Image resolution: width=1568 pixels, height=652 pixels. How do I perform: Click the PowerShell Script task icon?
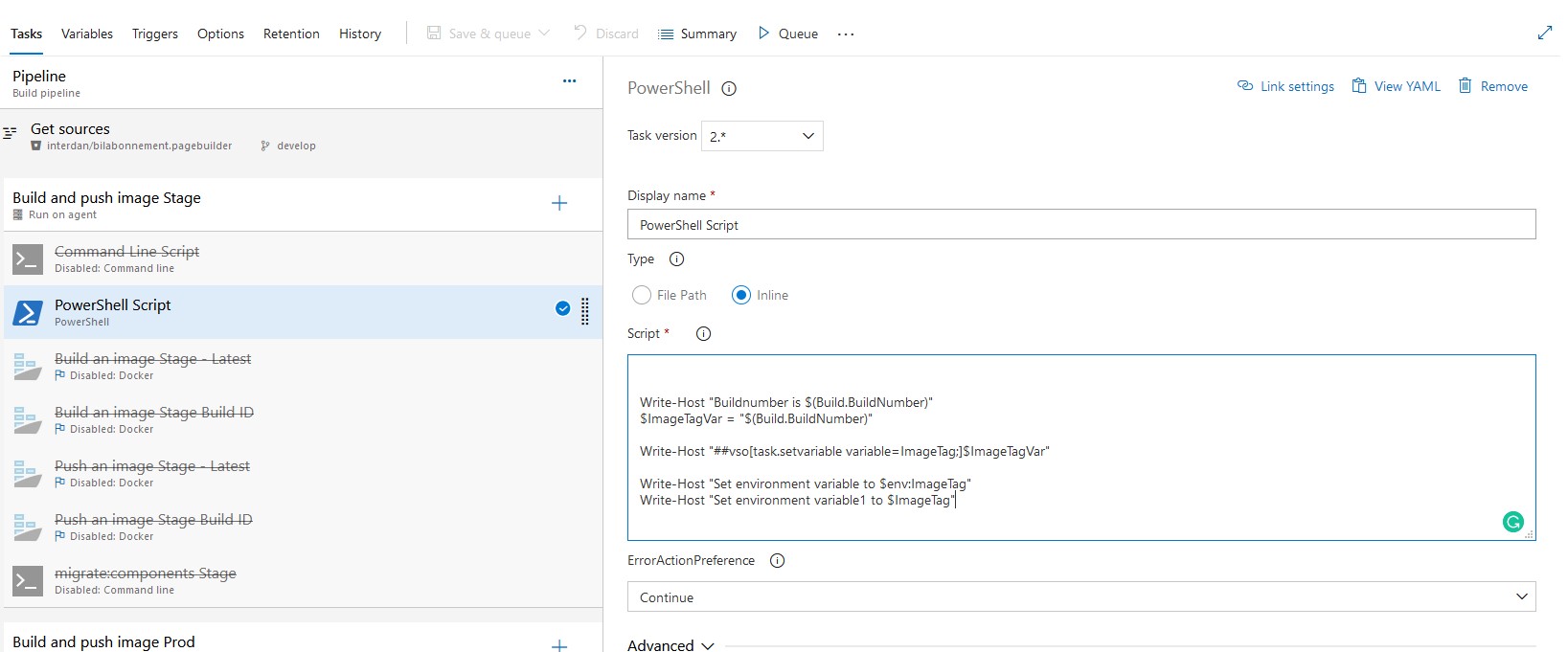point(28,312)
